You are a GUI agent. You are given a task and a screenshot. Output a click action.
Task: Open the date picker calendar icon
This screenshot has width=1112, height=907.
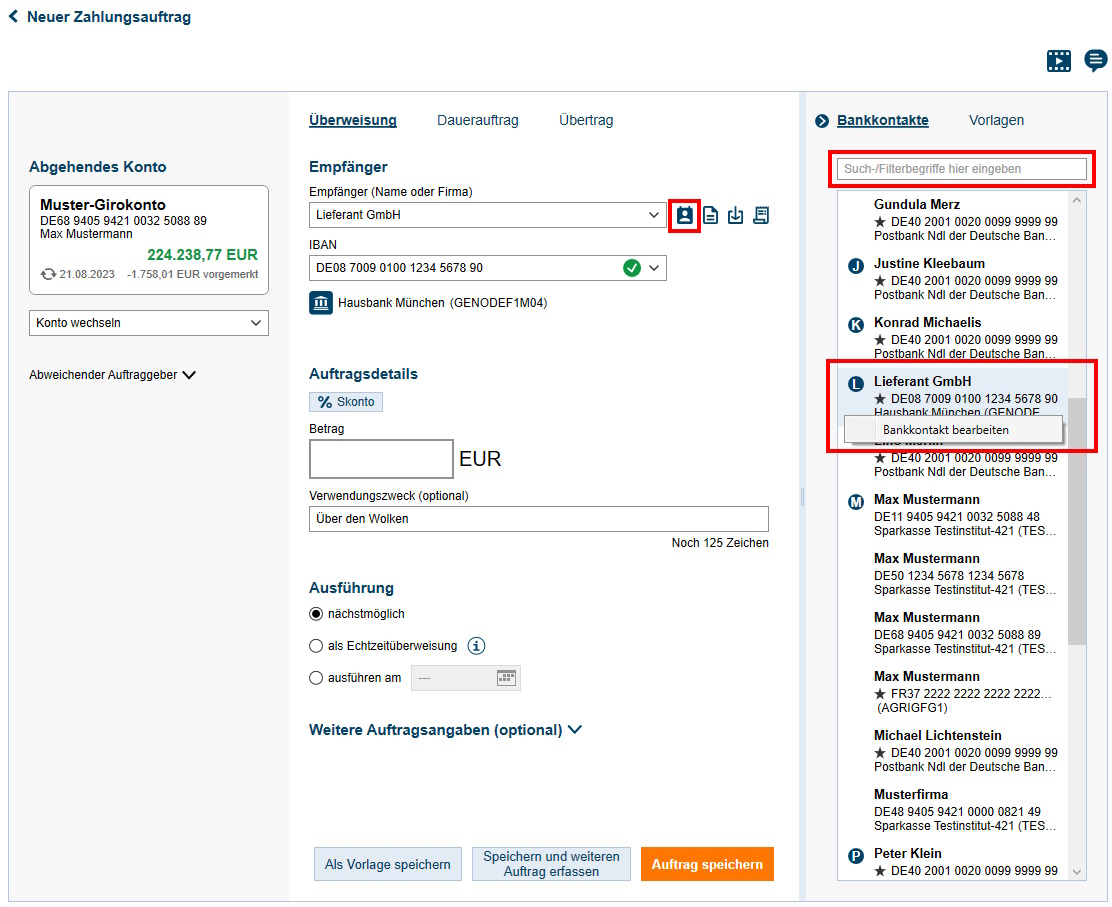[507, 677]
